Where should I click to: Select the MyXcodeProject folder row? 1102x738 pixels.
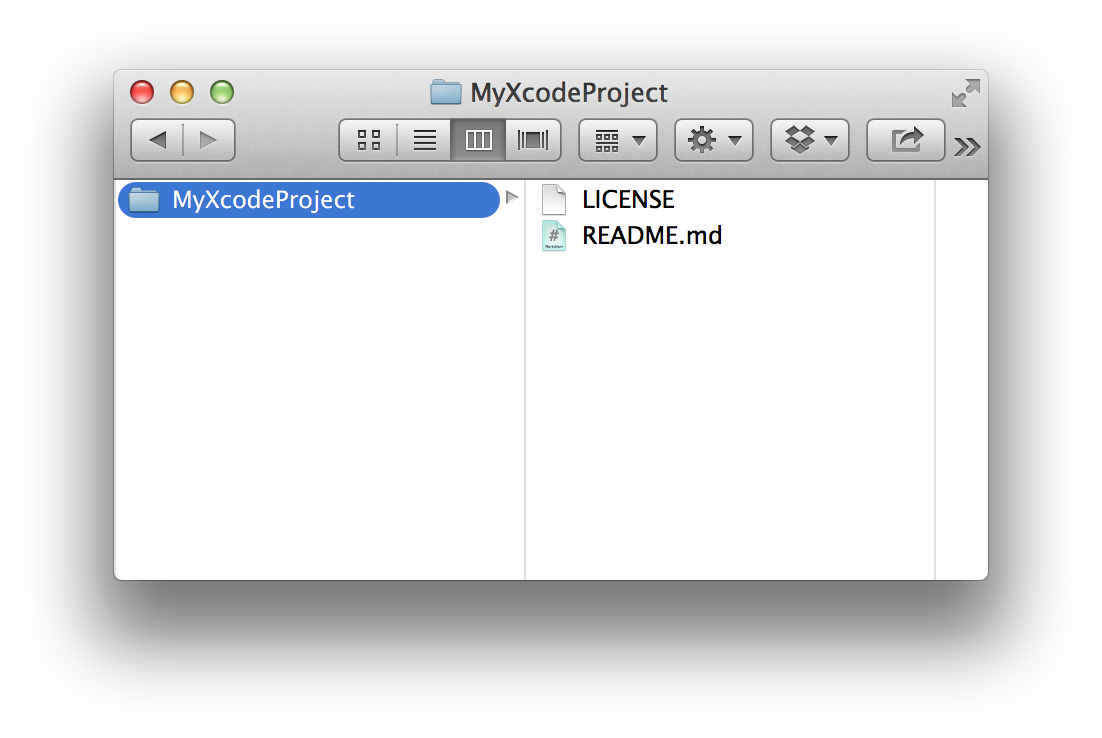tap(309, 200)
